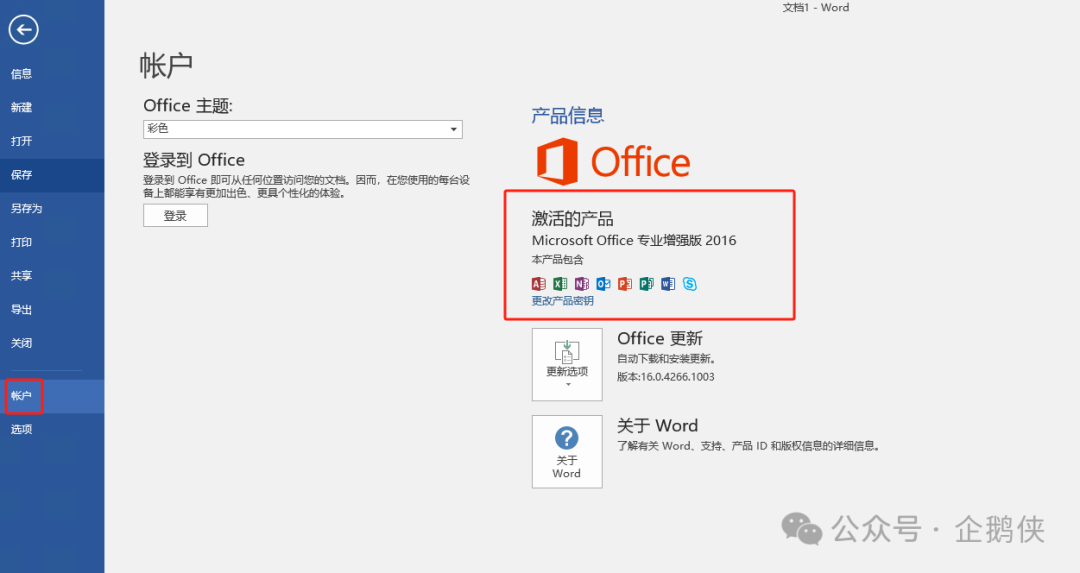
Task: Click the PowerPoint app icon
Action: pyautogui.click(x=625, y=284)
